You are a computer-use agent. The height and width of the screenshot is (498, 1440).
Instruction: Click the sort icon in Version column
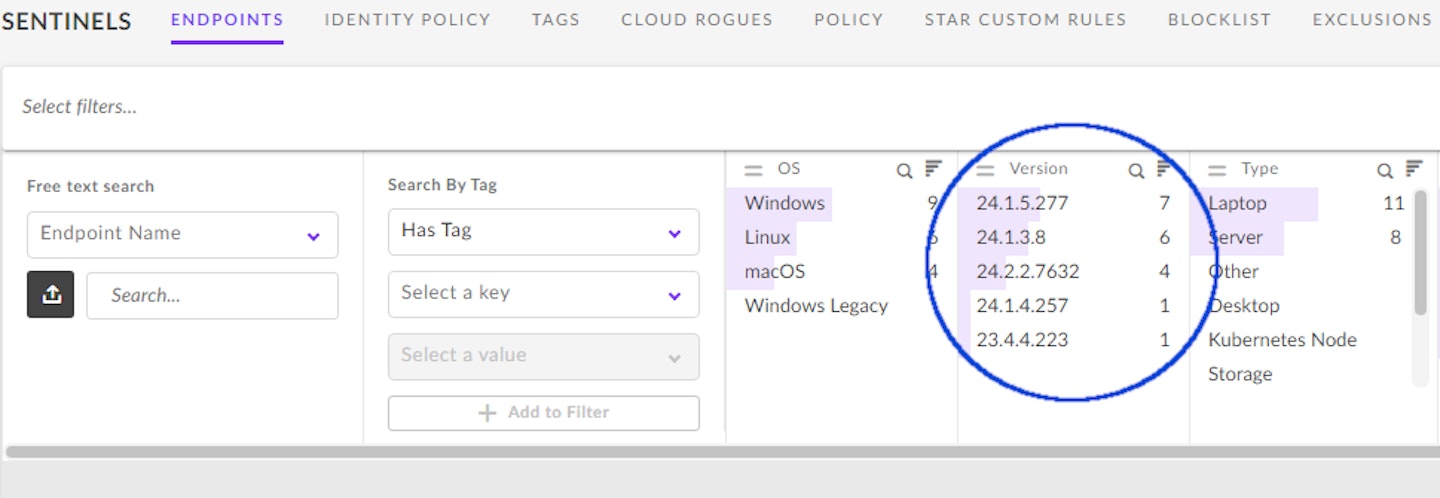point(1164,169)
